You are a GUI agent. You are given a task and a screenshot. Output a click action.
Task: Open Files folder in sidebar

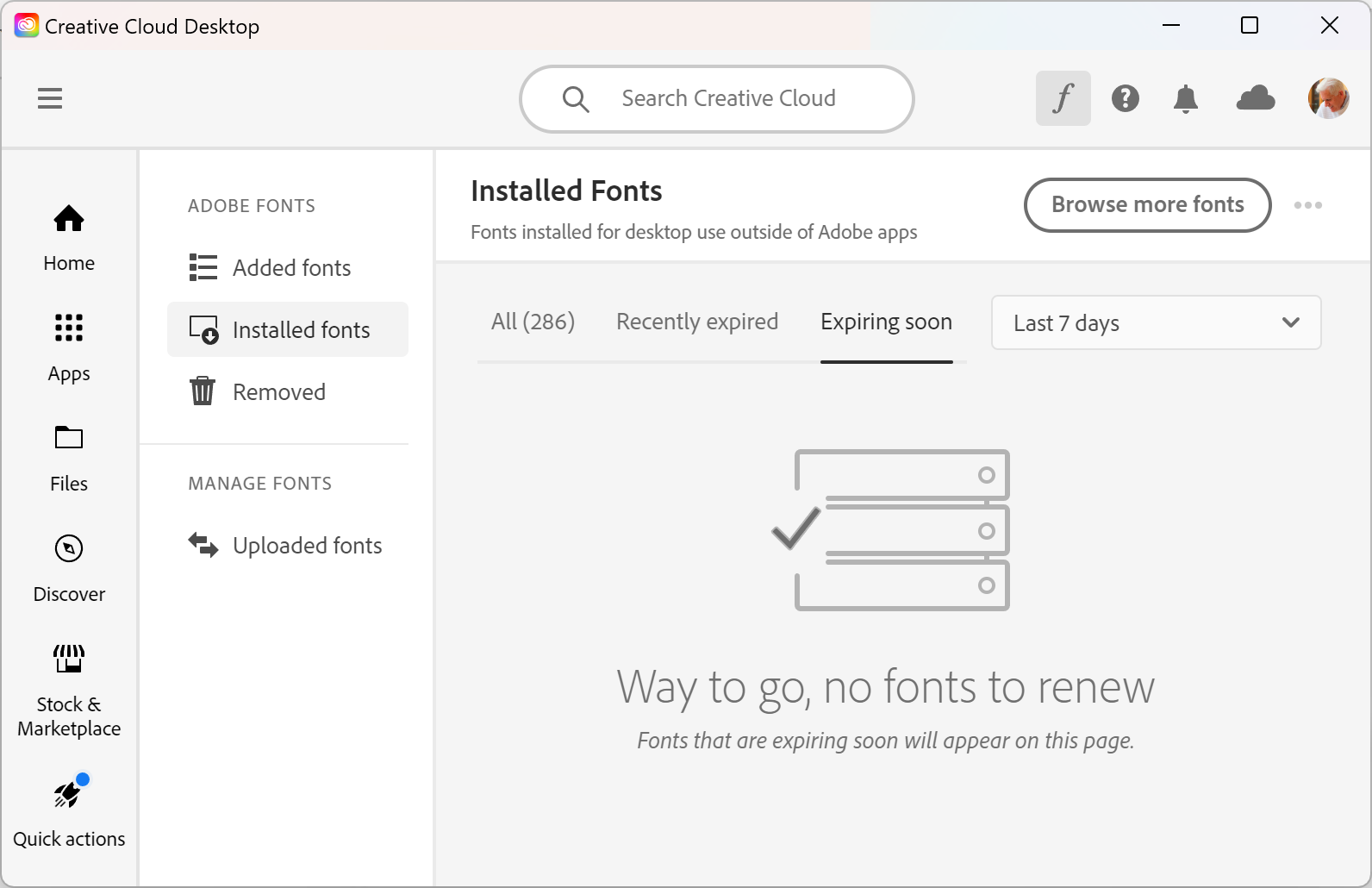(69, 459)
